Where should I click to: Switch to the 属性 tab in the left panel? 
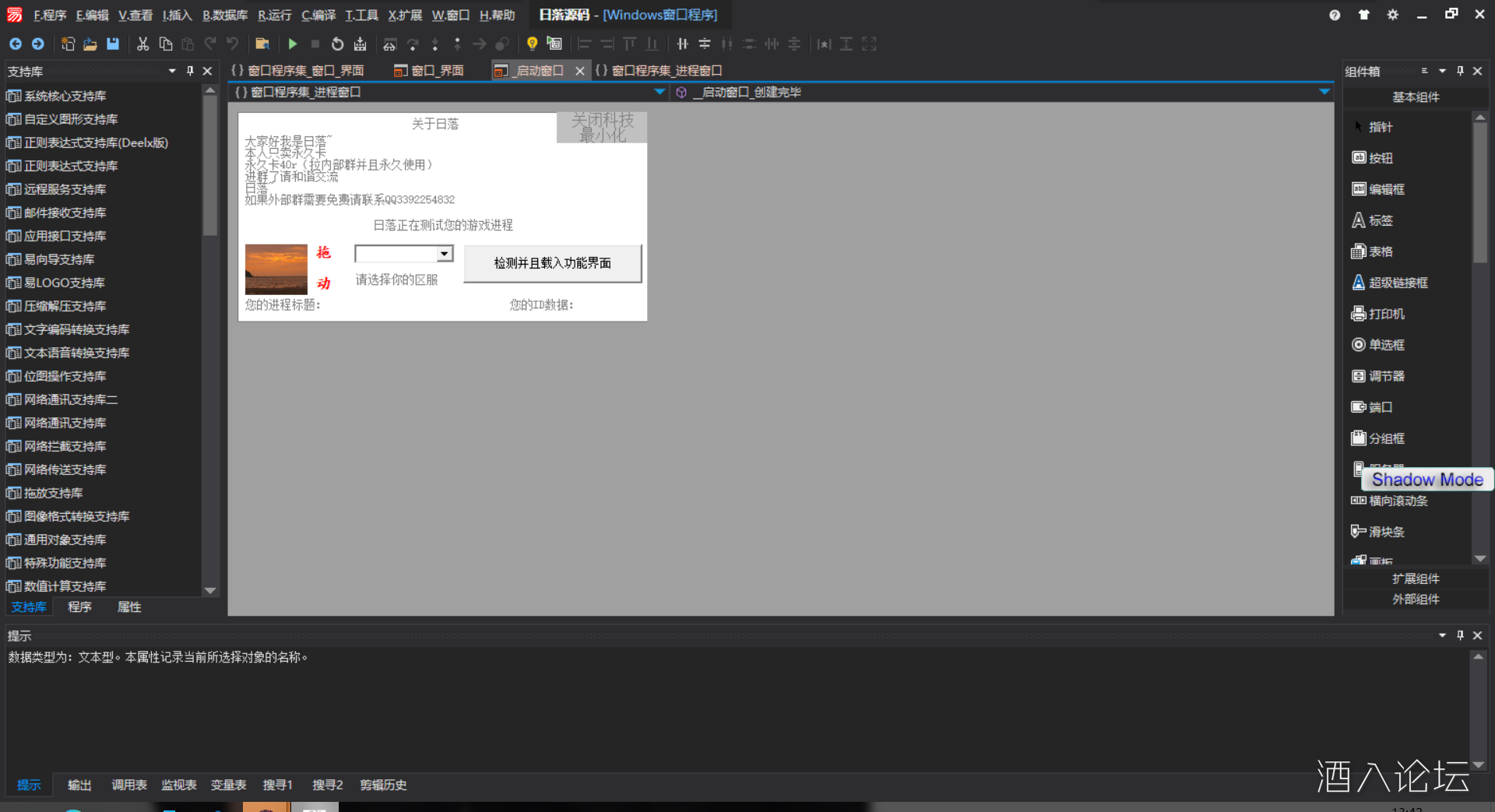[x=129, y=607]
